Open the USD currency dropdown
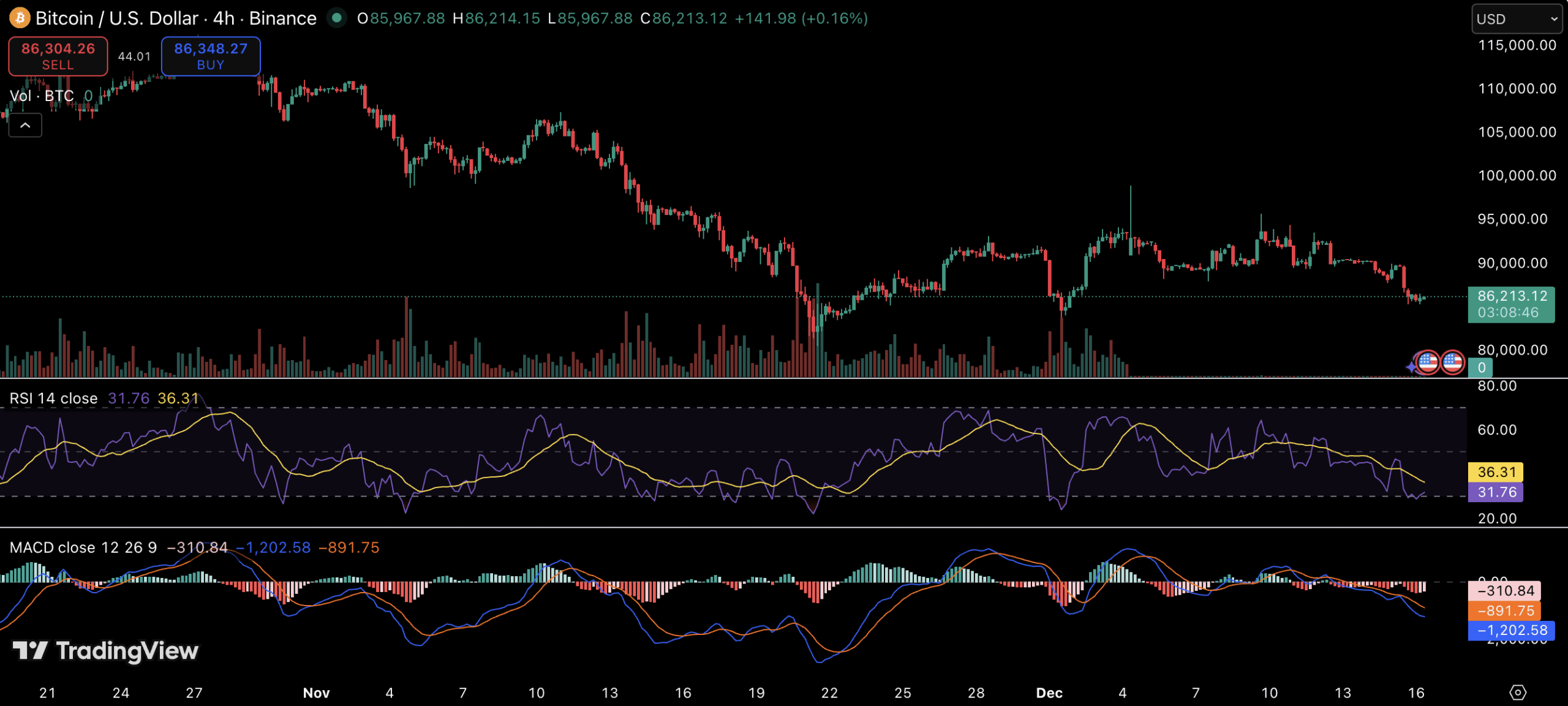 pos(1516,19)
